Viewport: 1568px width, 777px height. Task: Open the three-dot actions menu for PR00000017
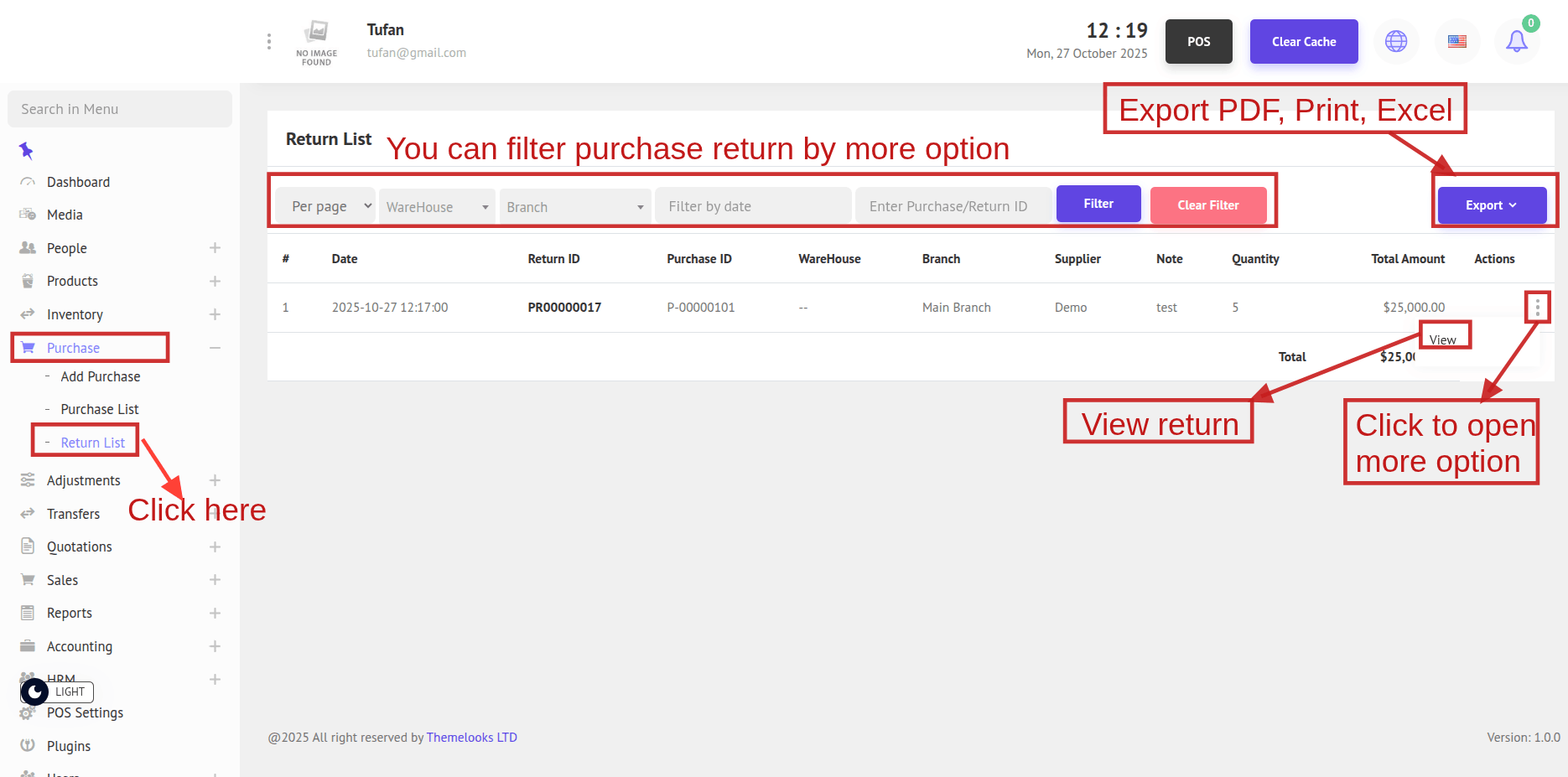click(x=1537, y=308)
